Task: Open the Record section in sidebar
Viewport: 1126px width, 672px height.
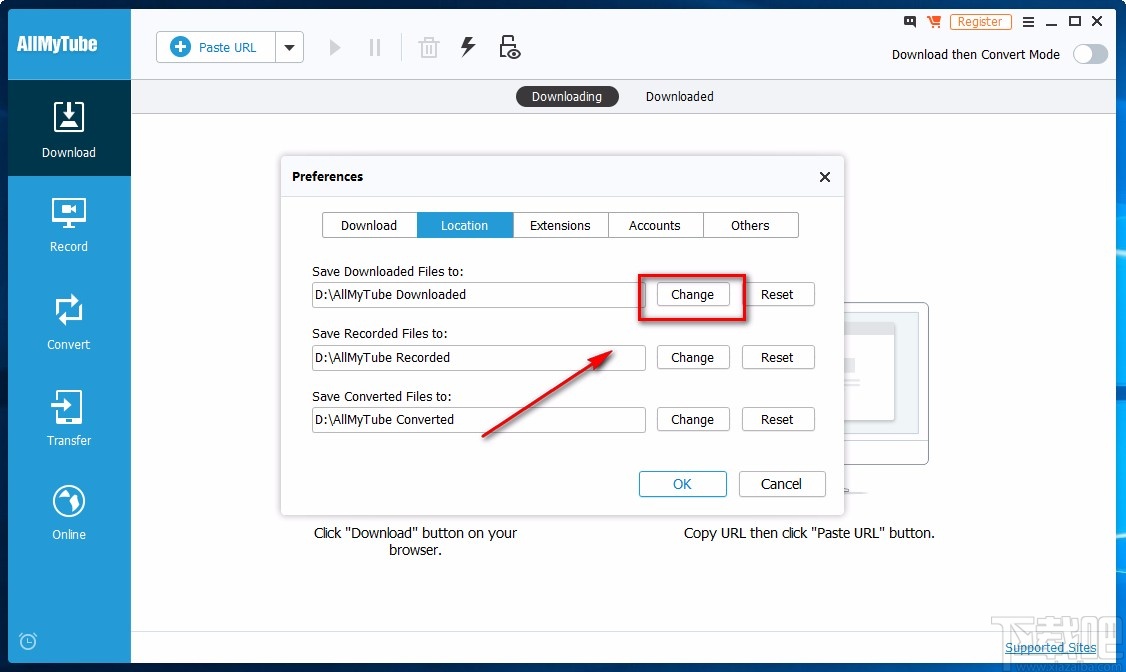Action: pos(69,224)
